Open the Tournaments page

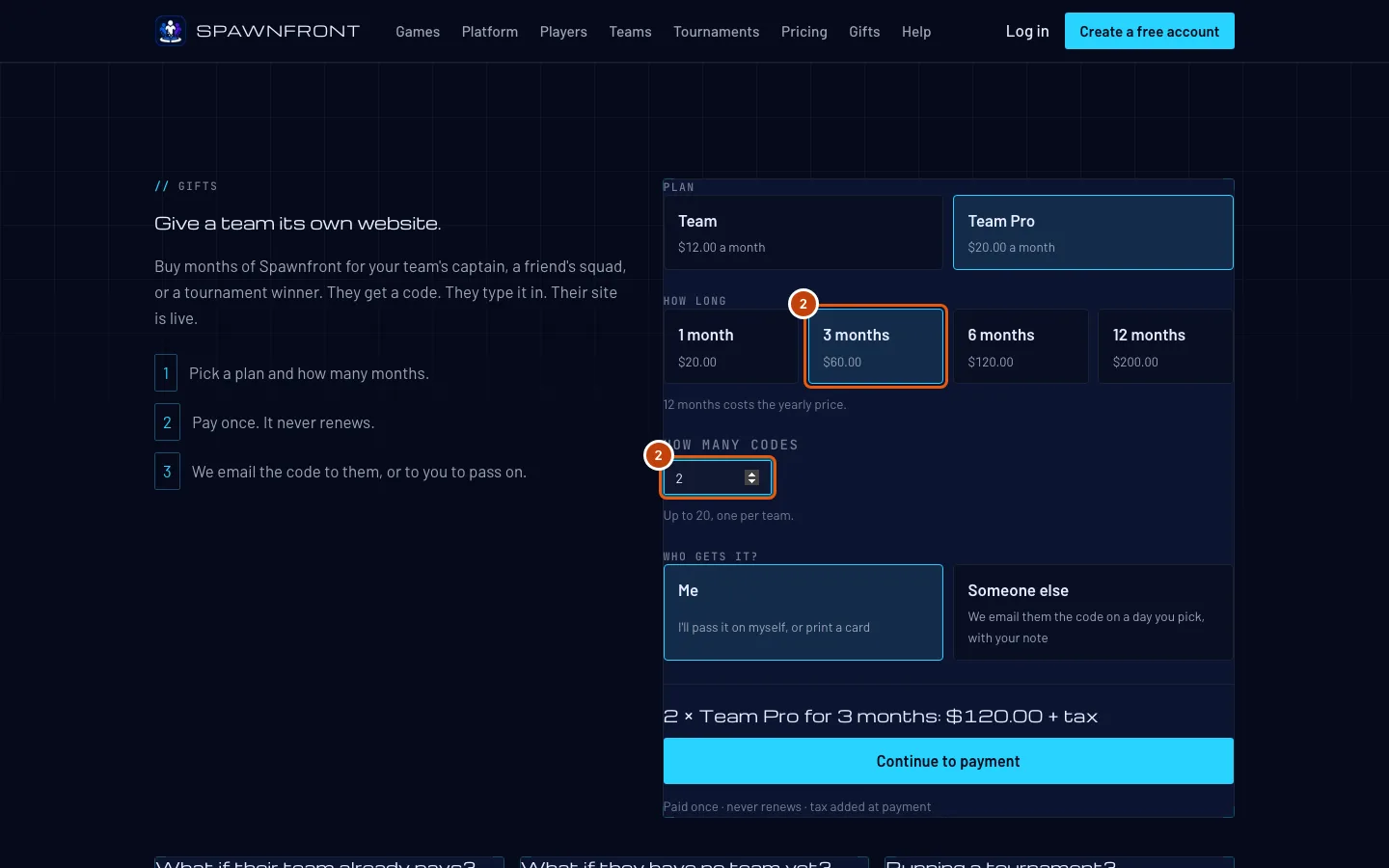coord(717,32)
